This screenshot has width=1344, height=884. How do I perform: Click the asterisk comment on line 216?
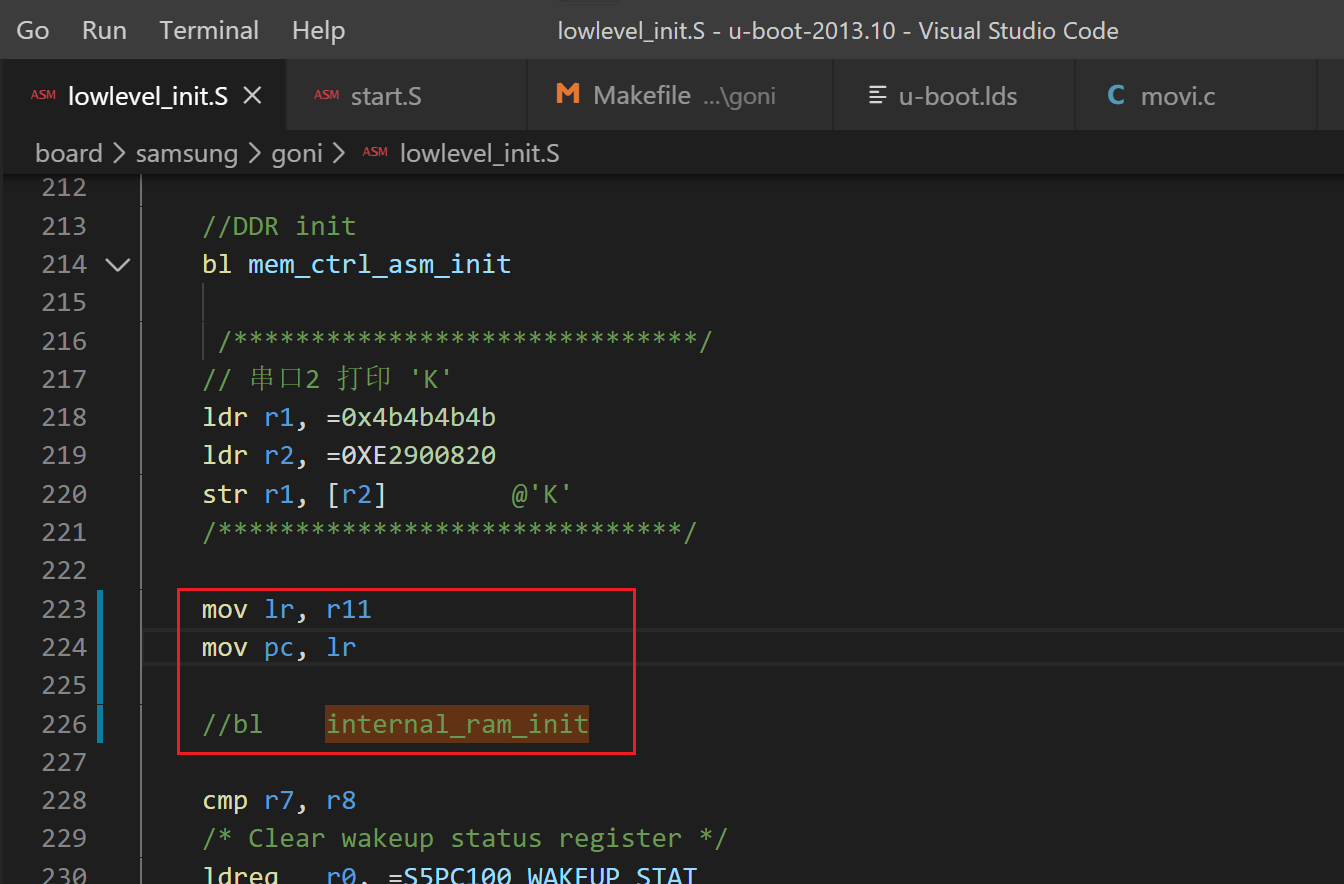point(465,341)
